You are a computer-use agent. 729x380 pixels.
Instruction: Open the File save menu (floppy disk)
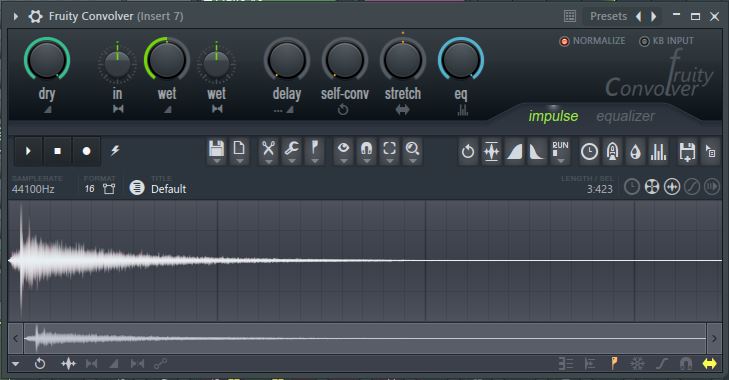[x=217, y=151]
